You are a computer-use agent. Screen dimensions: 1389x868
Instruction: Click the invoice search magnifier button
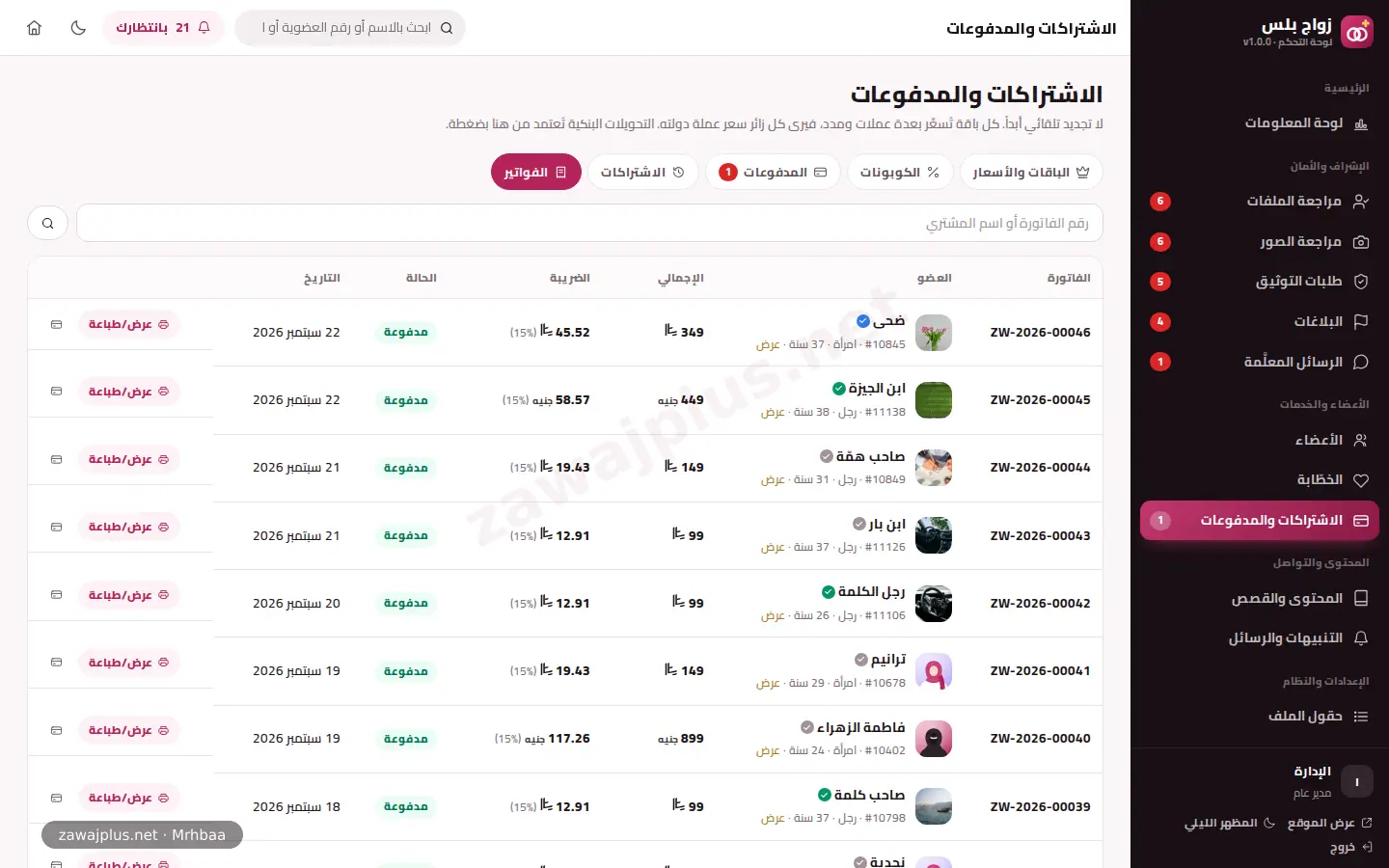[x=47, y=224]
